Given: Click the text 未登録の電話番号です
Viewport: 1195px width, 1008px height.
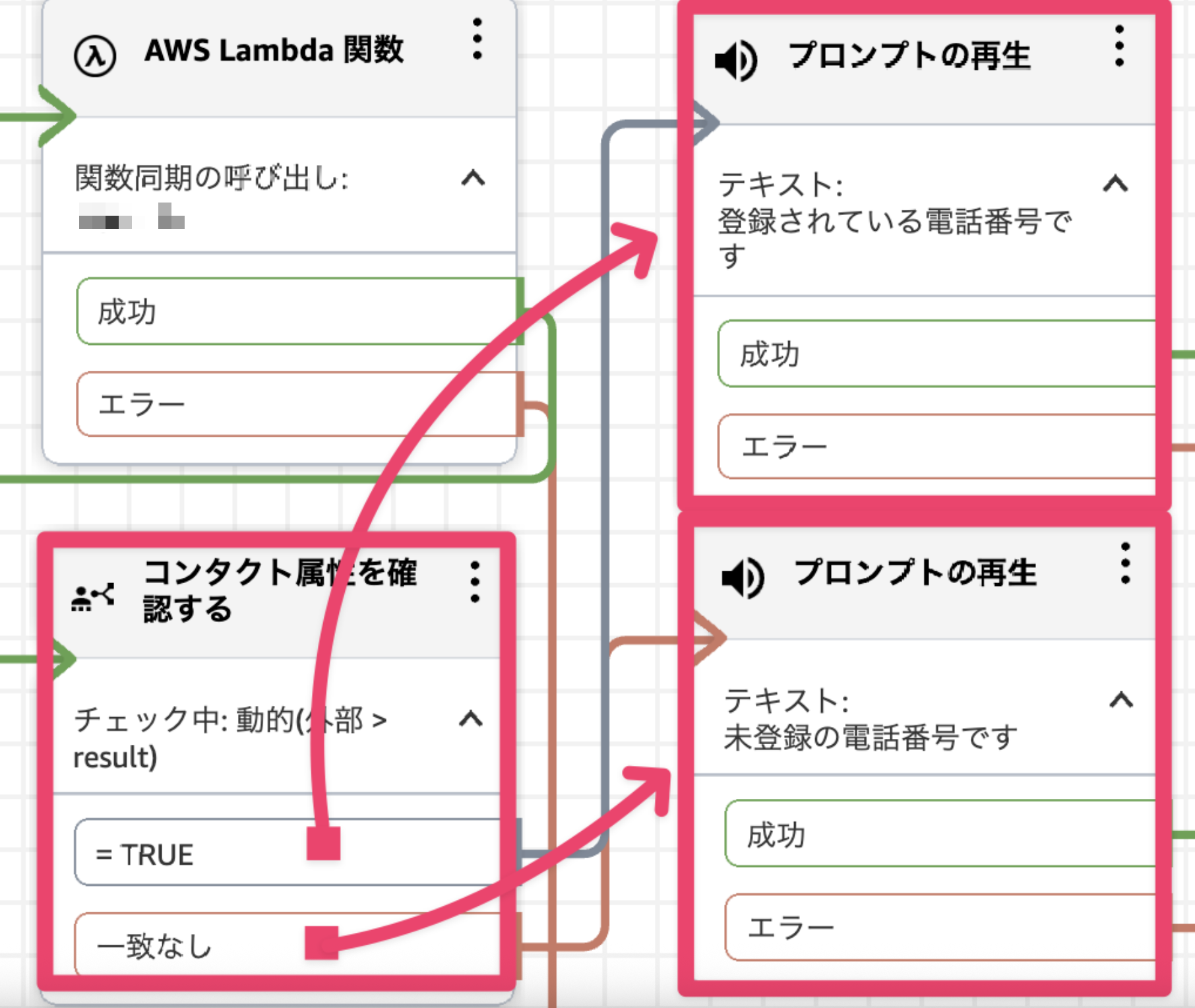Looking at the screenshot, I should 871,737.
